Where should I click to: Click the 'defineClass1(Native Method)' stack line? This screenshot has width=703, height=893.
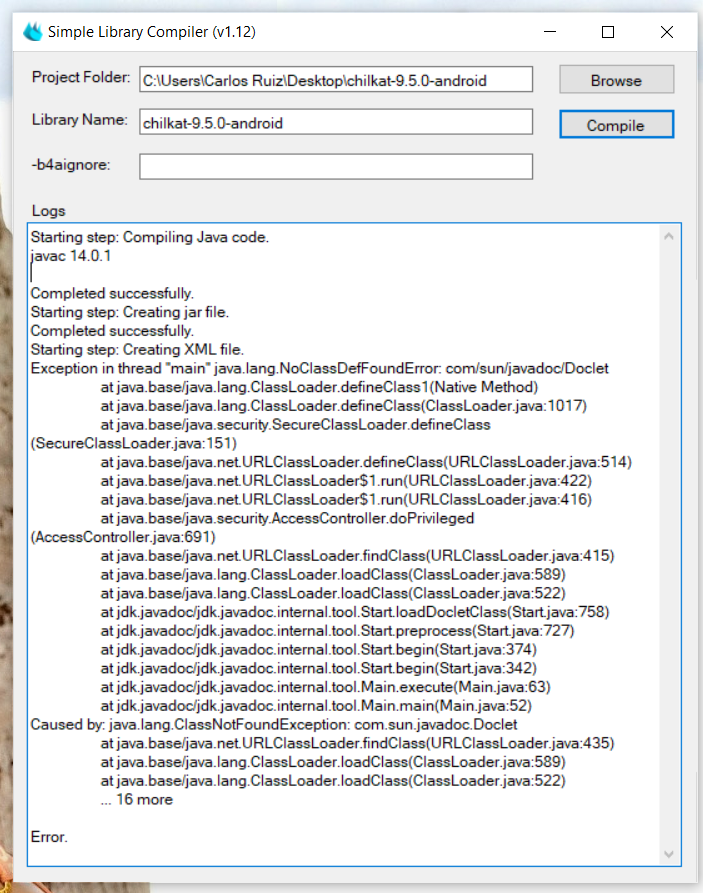(x=319, y=387)
